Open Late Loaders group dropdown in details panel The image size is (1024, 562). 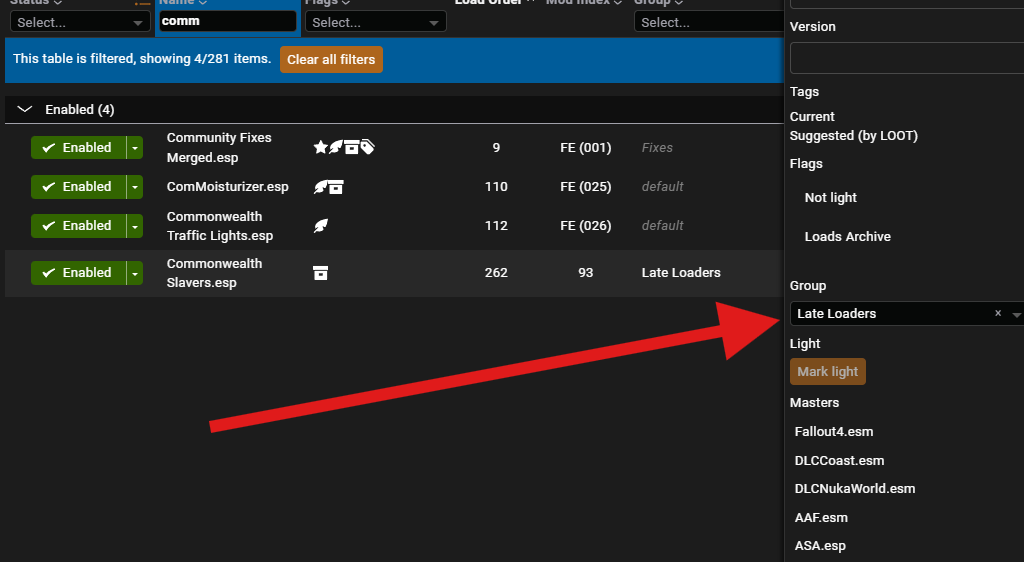click(1016, 314)
